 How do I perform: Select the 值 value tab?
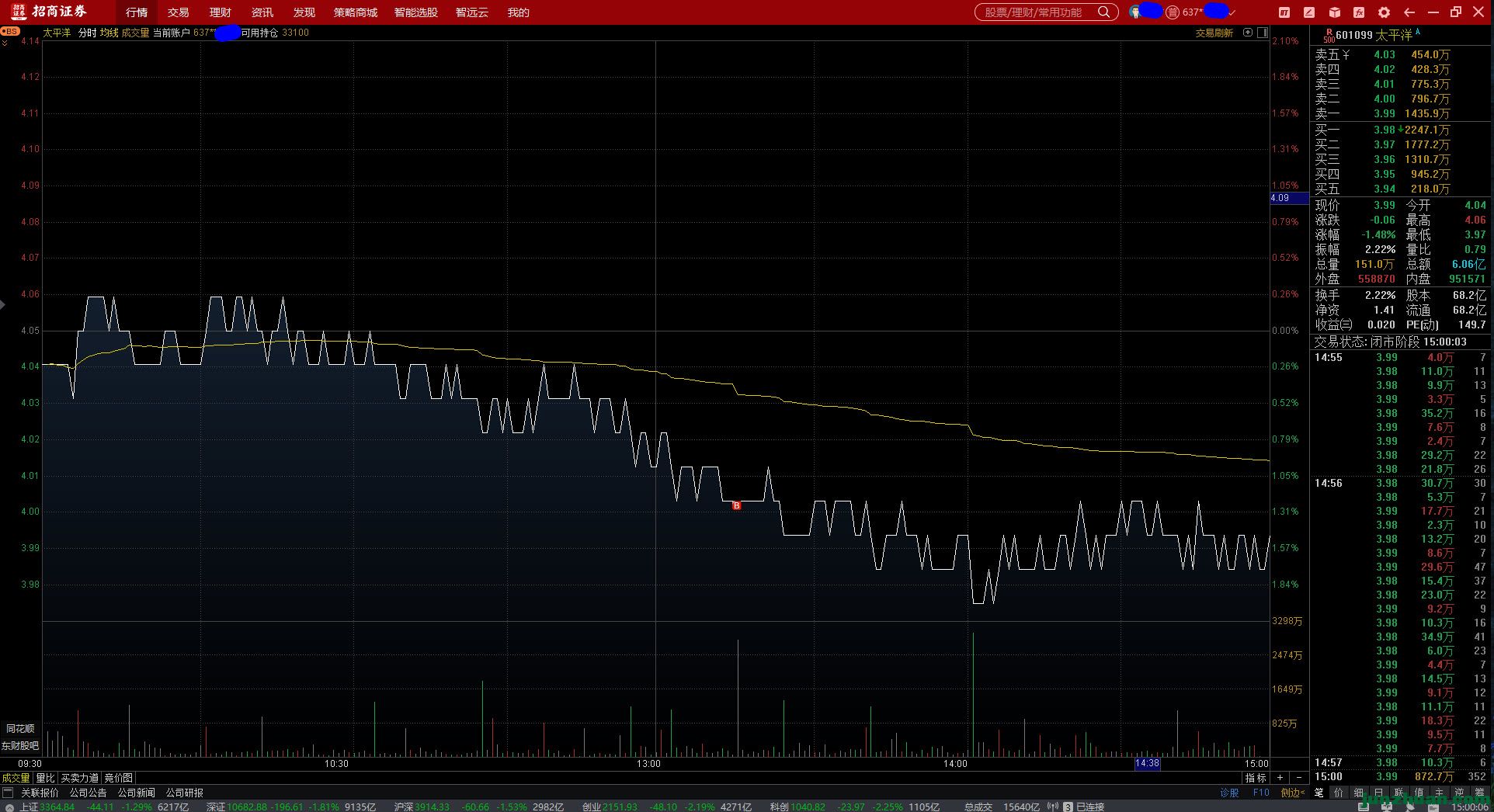point(1419,793)
